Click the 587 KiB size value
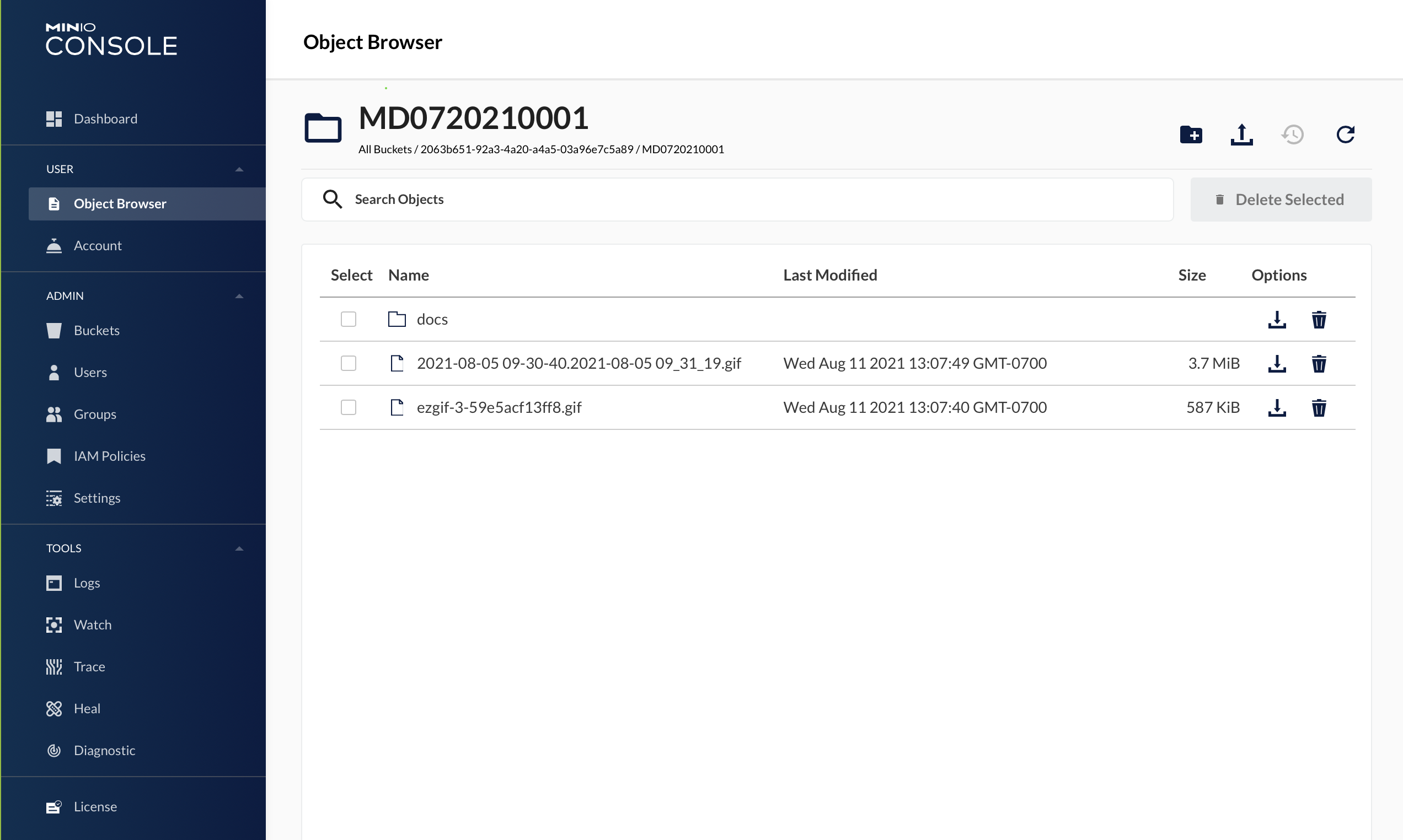The image size is (1403, 840). pyautogui.click(x=1213, y=407)
